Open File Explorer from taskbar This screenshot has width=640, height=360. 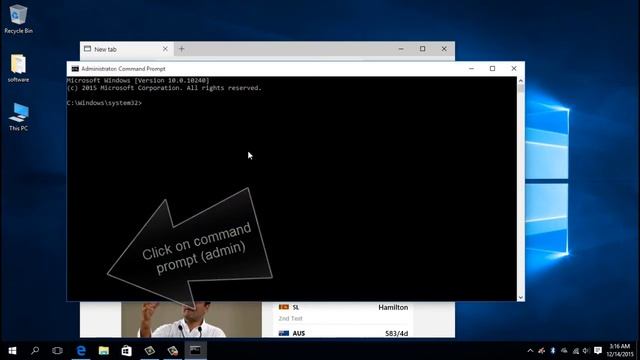point(104,351)
